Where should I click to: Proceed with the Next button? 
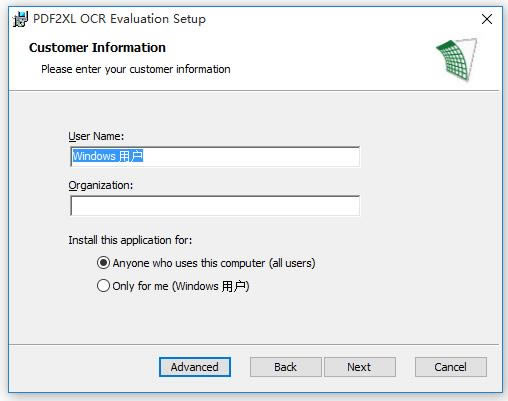point(360,367)
